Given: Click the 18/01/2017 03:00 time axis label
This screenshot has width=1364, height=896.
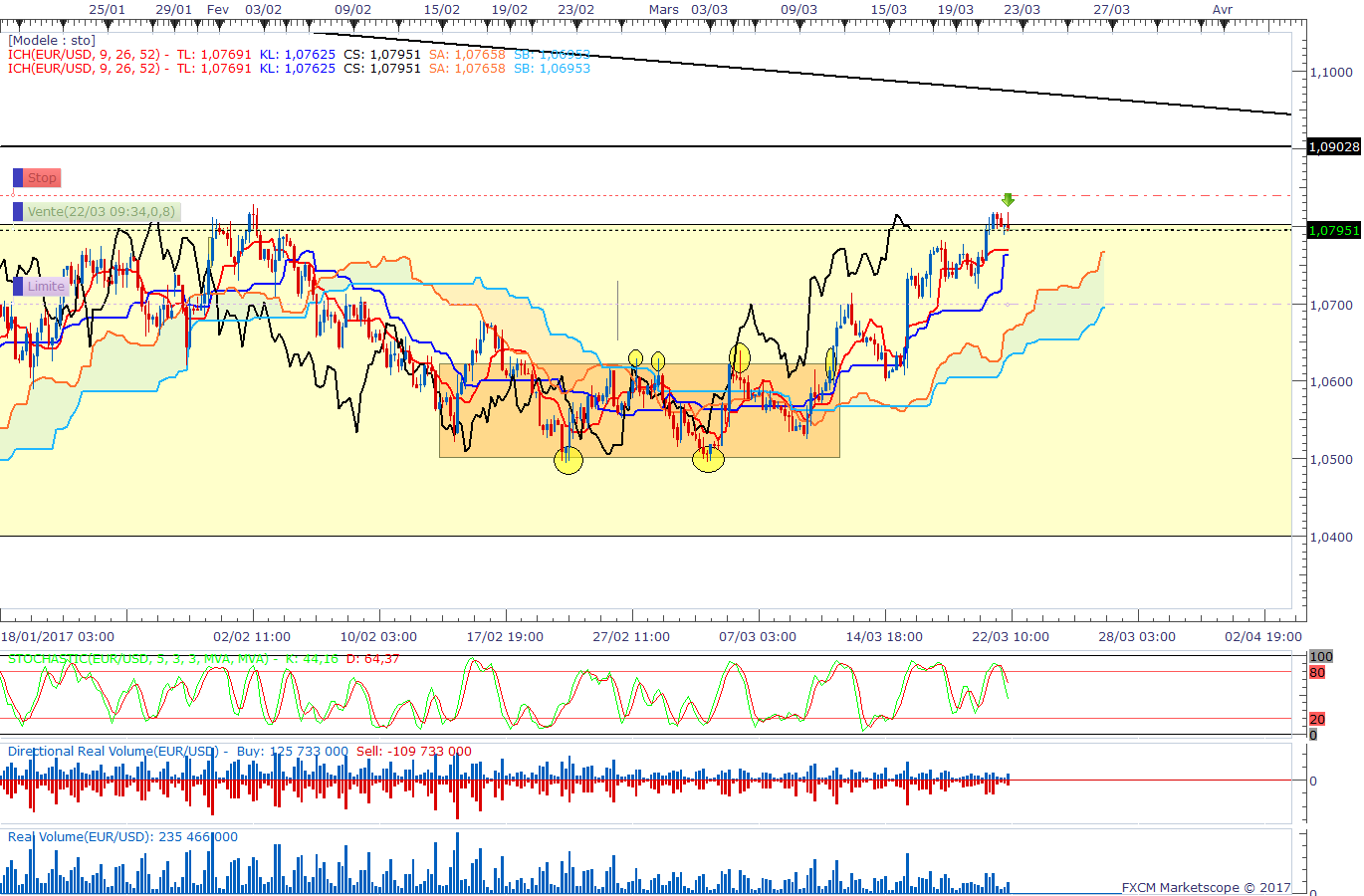Looking at the screenshot, I should tap(57, 636).
